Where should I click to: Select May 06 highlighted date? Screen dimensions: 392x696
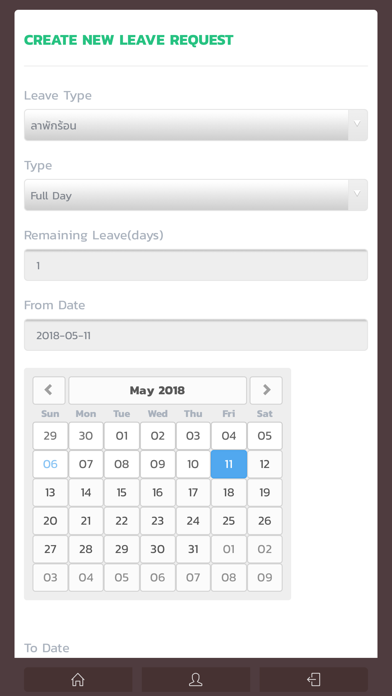pyautogui.click(x=50, y=464)
